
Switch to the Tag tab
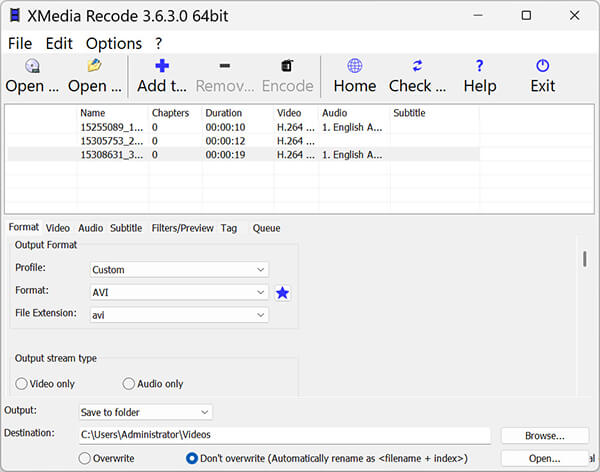(x=228, y=228)
